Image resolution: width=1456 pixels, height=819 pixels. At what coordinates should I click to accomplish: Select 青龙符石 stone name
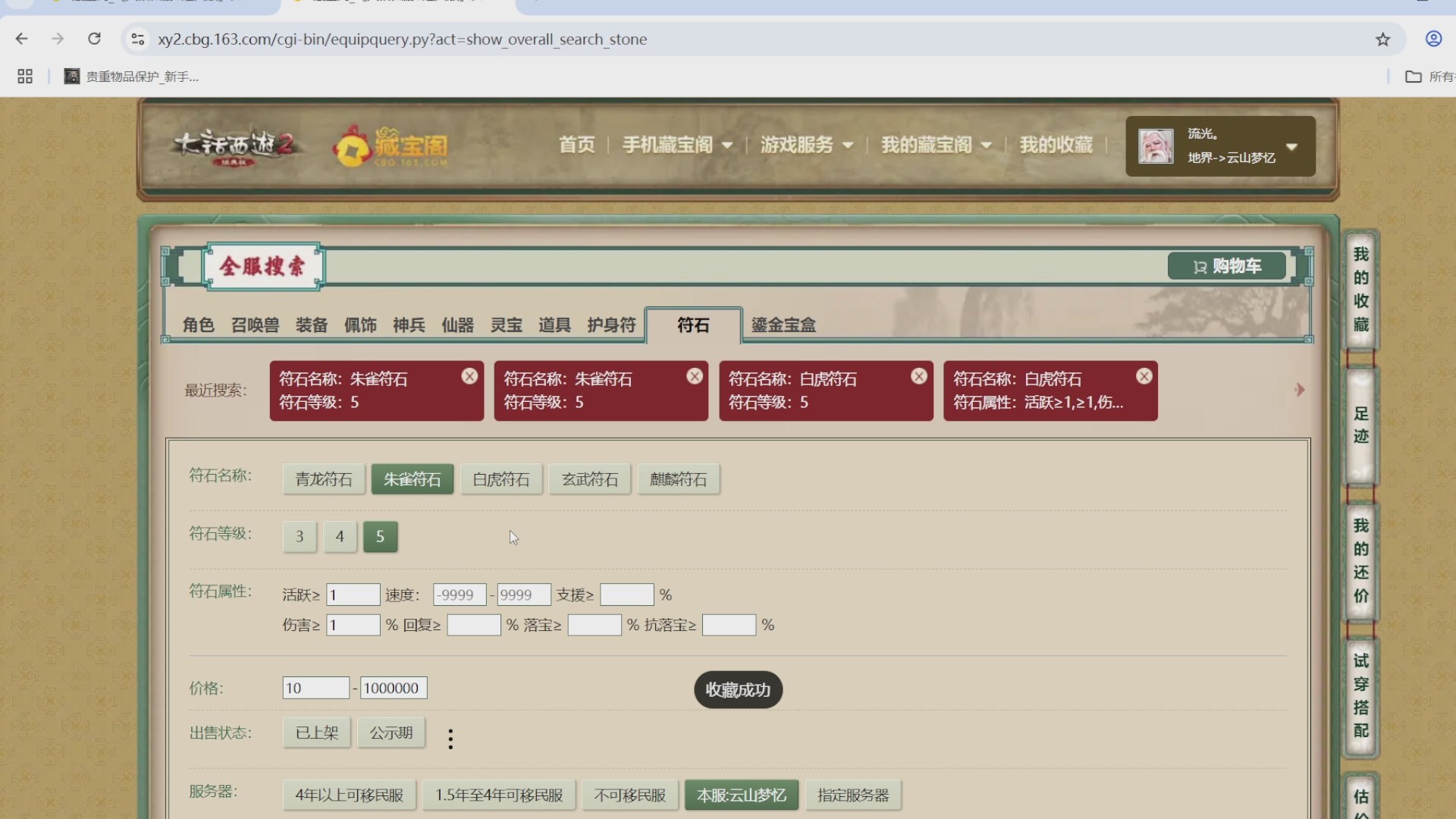[324, 479]
